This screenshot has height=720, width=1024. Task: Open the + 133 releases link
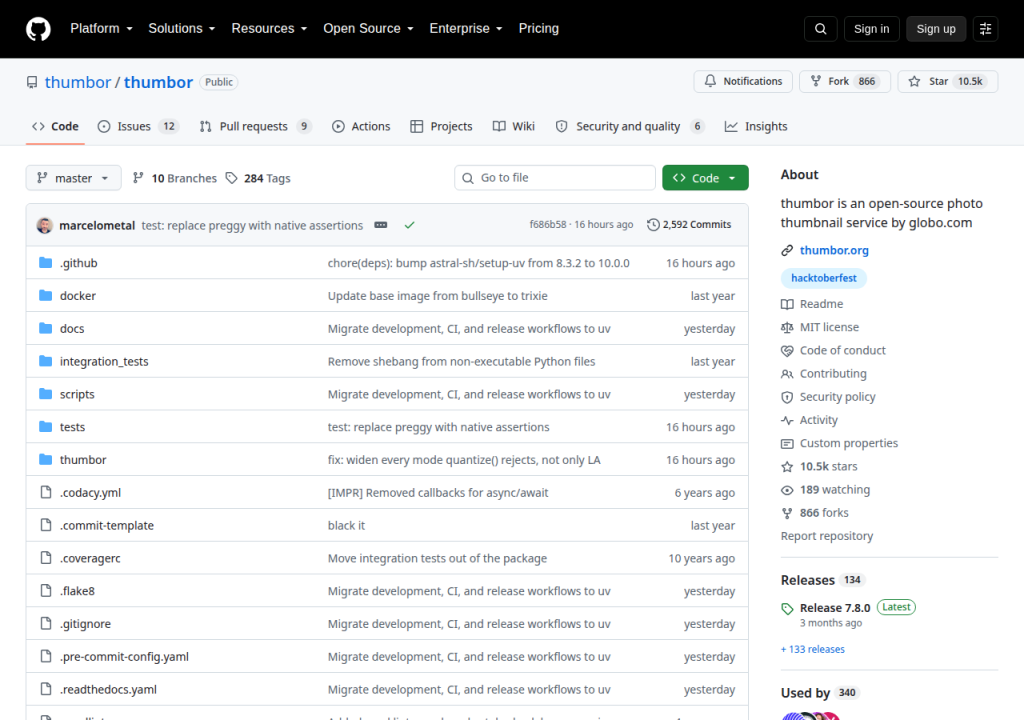point(812,649)
